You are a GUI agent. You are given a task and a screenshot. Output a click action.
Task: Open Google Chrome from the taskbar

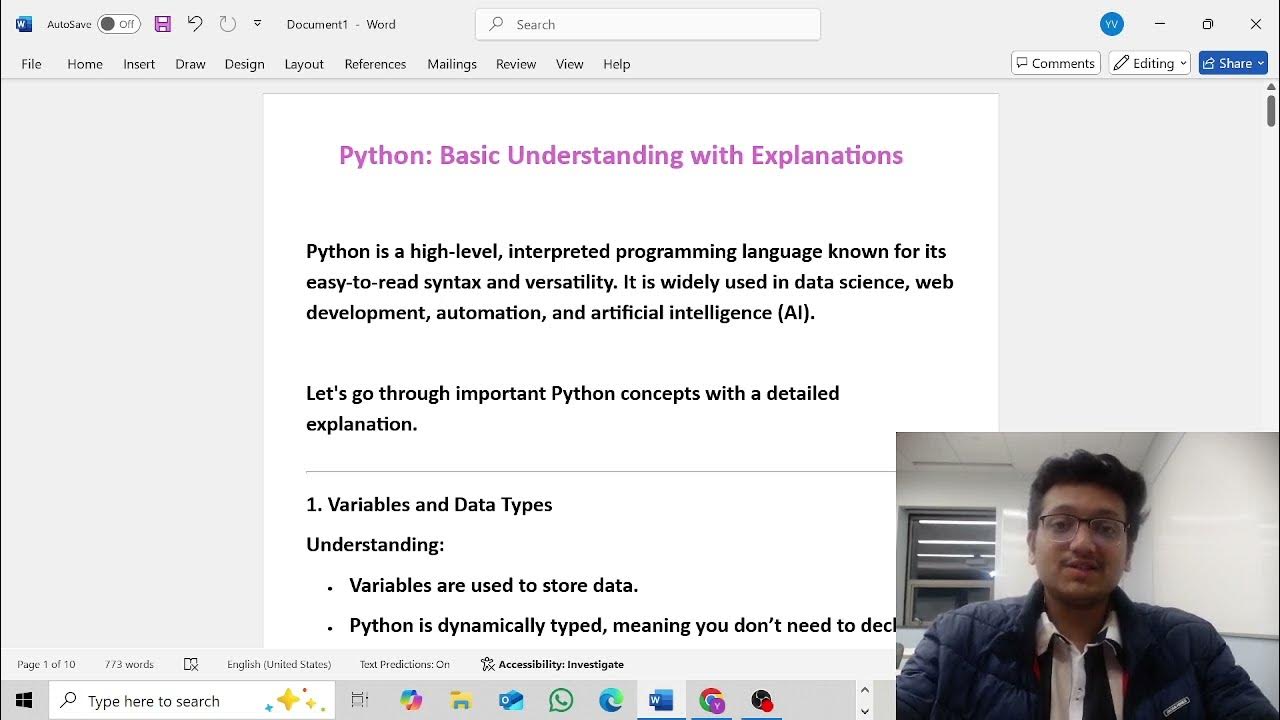[711, 701]
